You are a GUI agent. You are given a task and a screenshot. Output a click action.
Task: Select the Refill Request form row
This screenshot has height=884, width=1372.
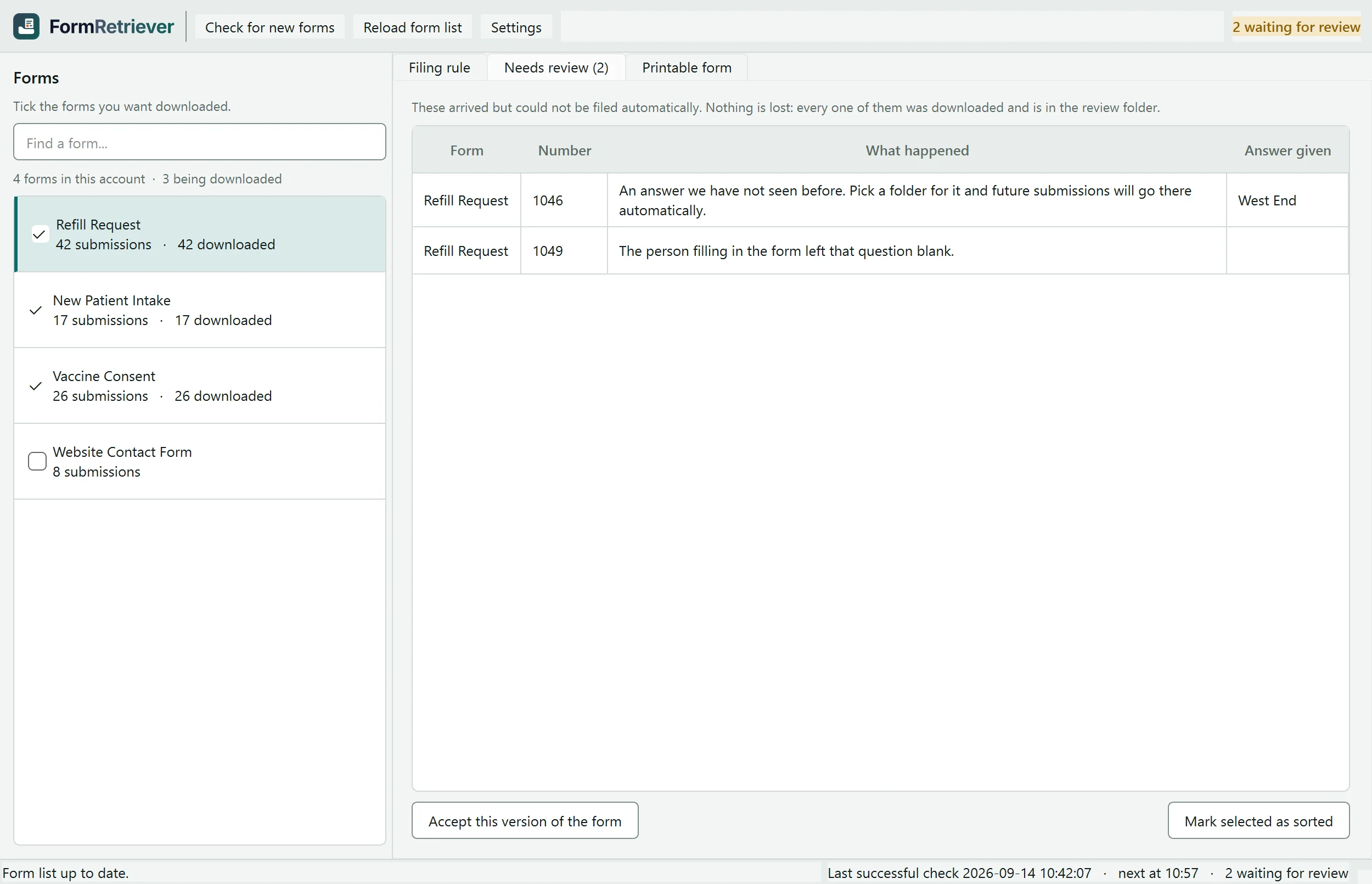coord(200,234)
